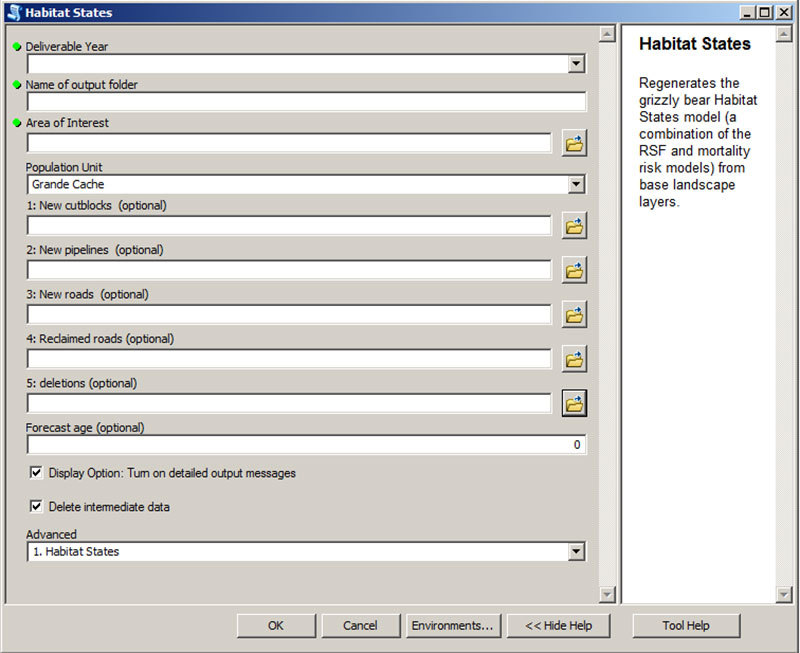
Task: Focus the New cutblocks input field
Action: point(289,225)
